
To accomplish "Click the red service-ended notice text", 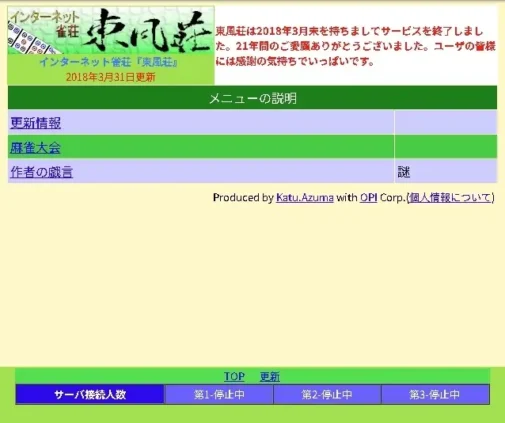I will click(x=355, y=46).
